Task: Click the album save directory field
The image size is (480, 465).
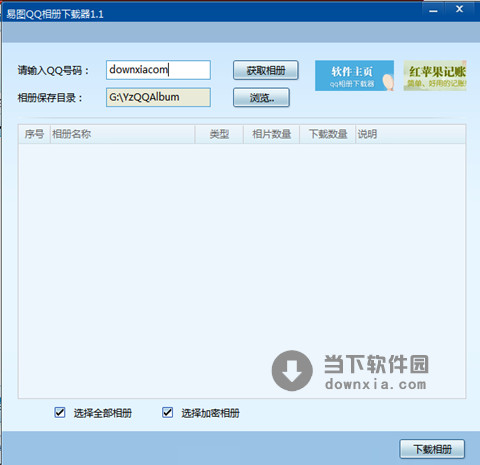Action: [x=158, y=97]
